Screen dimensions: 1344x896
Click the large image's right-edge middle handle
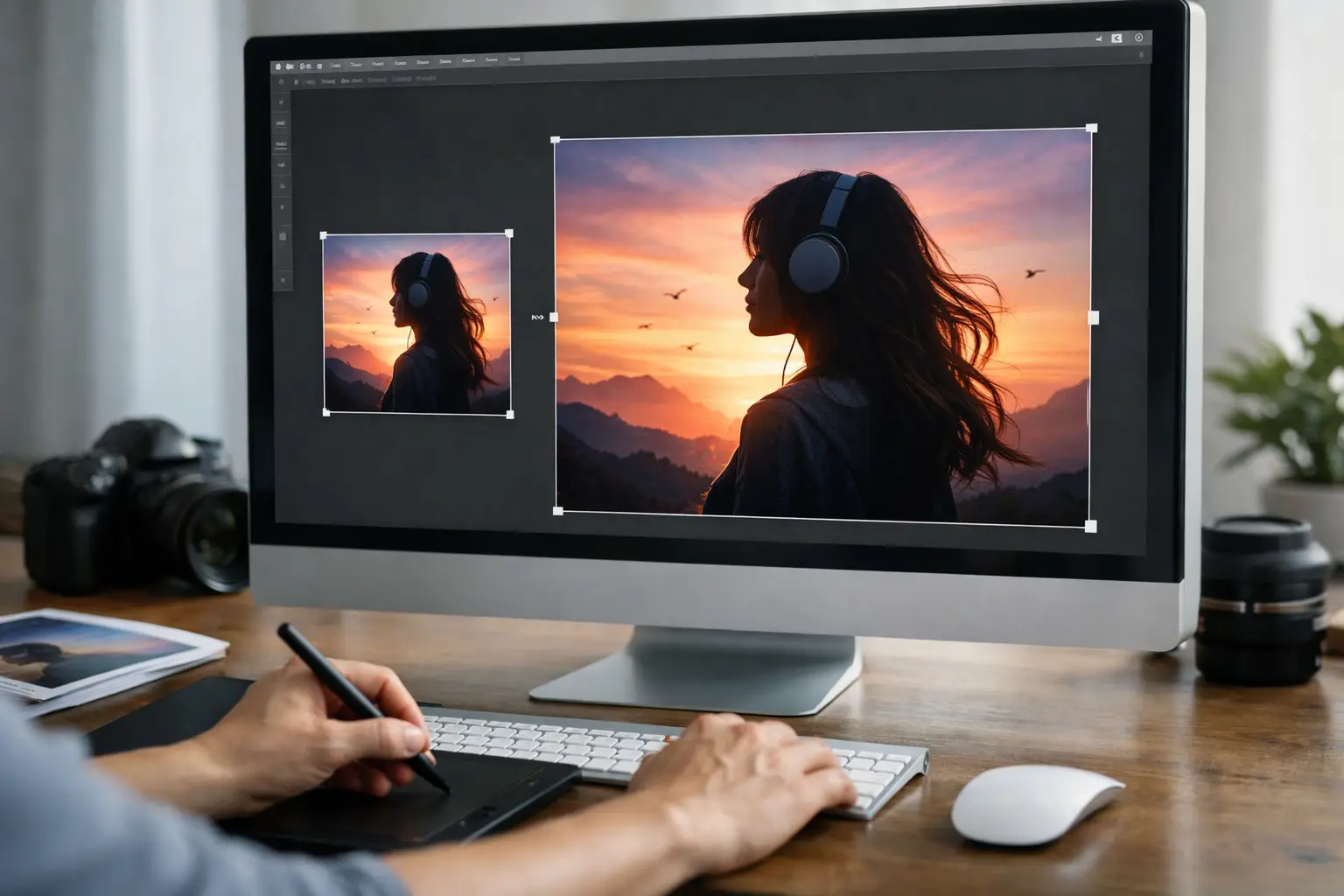coord(1093,318)
